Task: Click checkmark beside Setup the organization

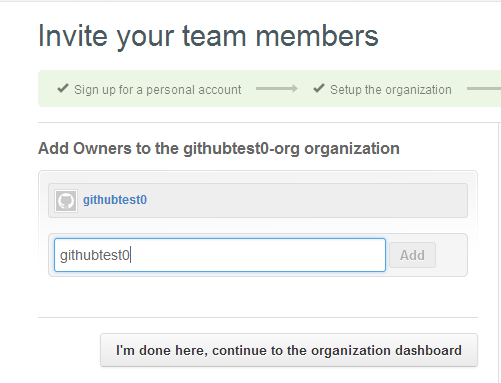Action: [319, 88]
